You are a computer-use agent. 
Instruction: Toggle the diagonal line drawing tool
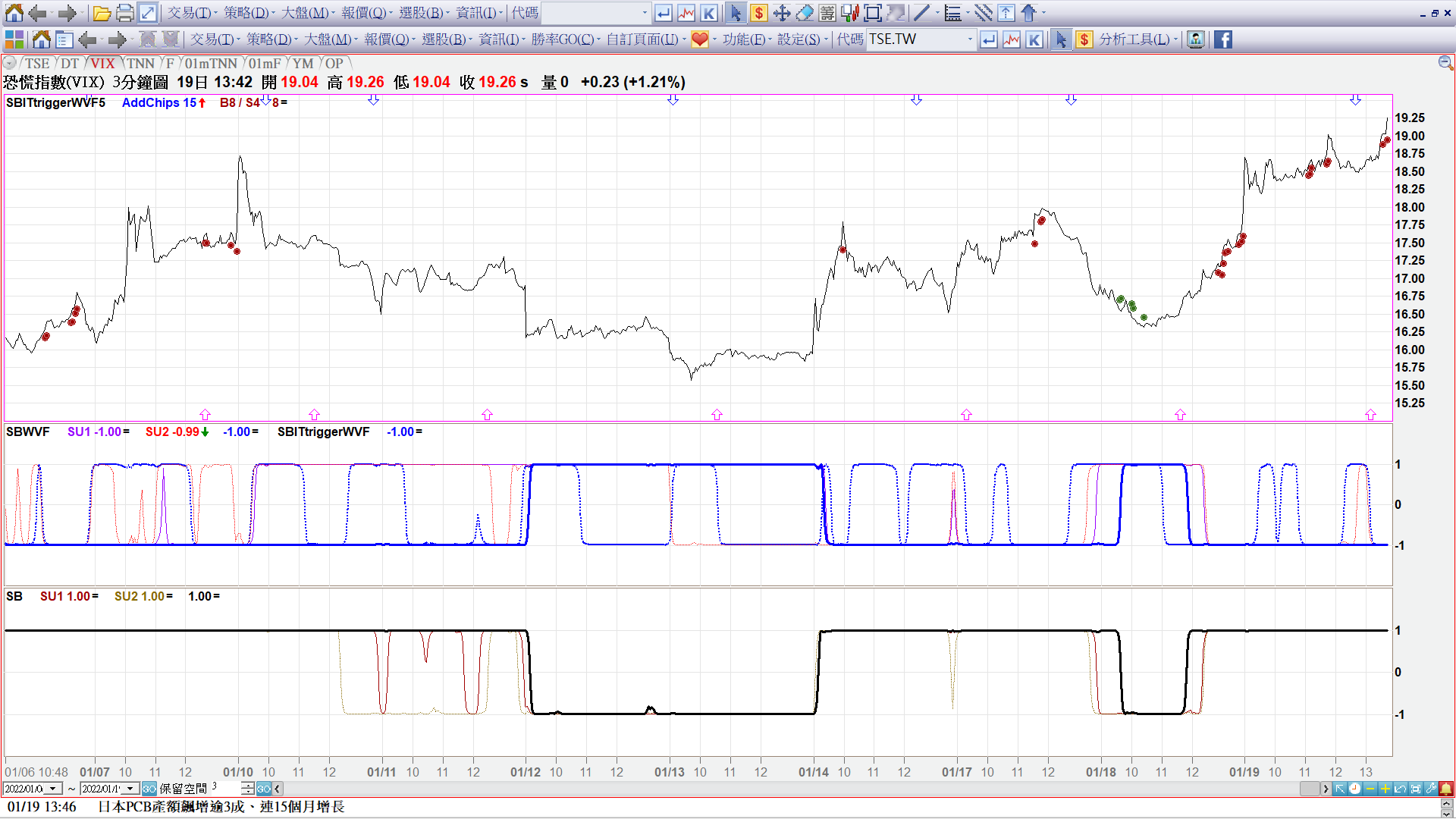pos(921,13)
